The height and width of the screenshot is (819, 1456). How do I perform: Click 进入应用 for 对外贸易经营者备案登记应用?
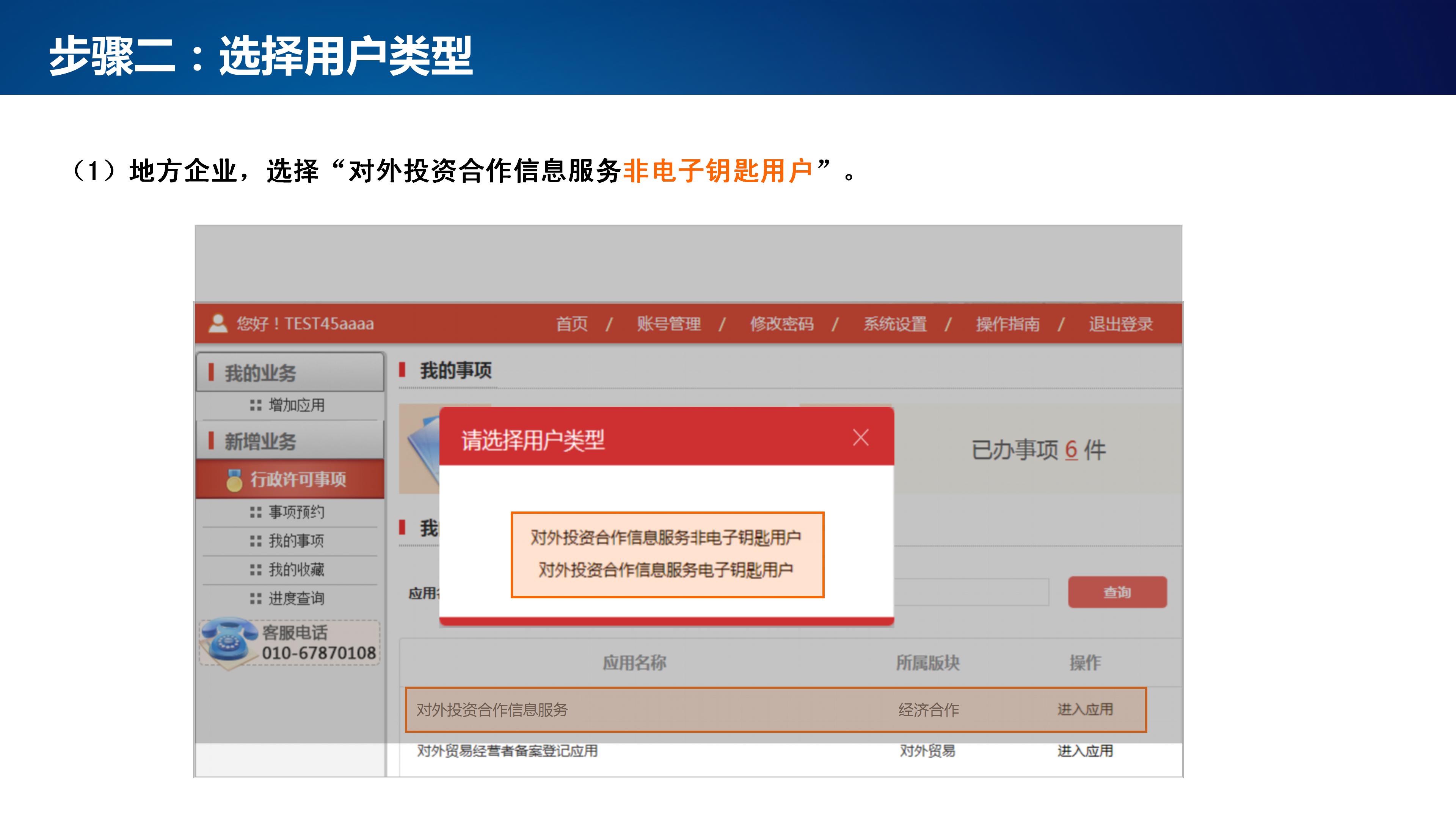[x=1085, y=751]
